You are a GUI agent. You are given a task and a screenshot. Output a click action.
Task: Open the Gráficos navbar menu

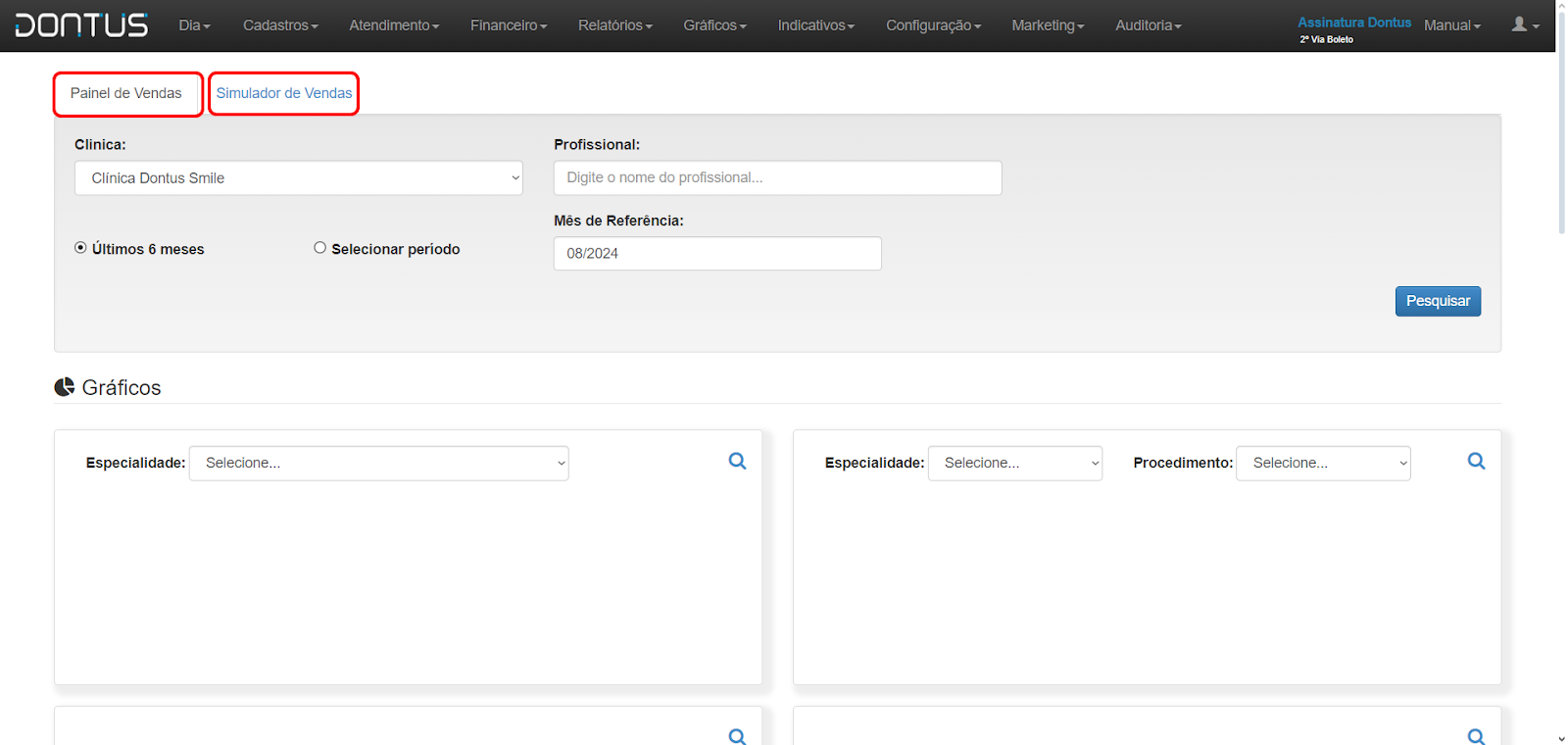pyautogui.click(x=715, y=25)
